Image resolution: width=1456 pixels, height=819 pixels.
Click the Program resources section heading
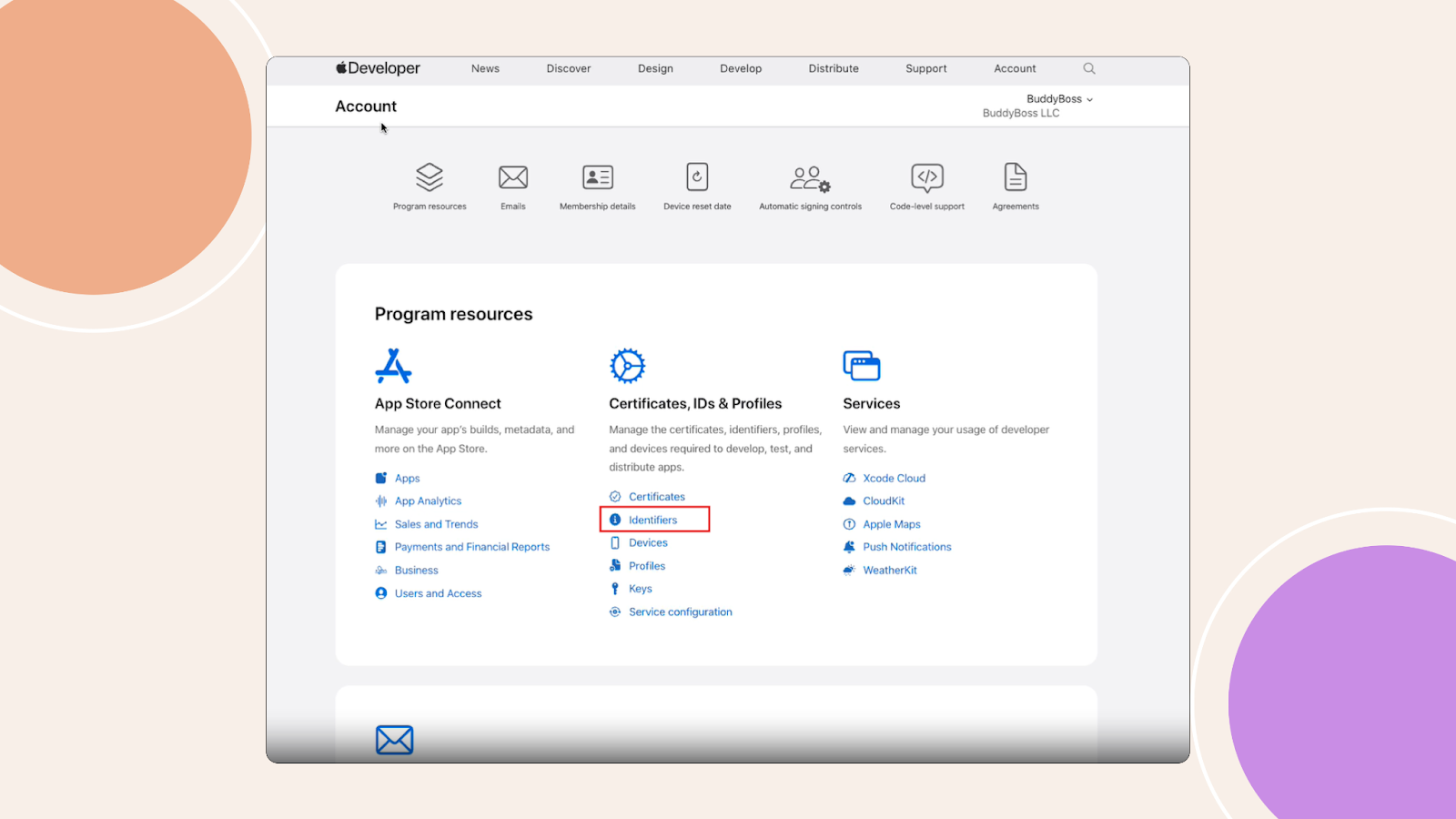(x=453, y=314)
